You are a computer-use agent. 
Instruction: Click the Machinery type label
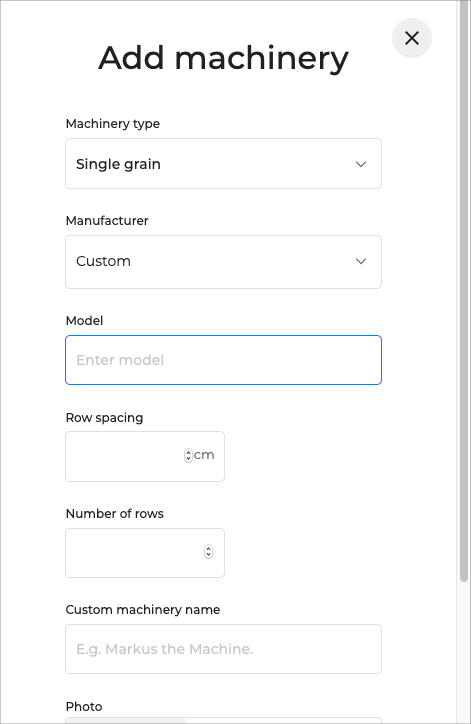tap(113, 124)
